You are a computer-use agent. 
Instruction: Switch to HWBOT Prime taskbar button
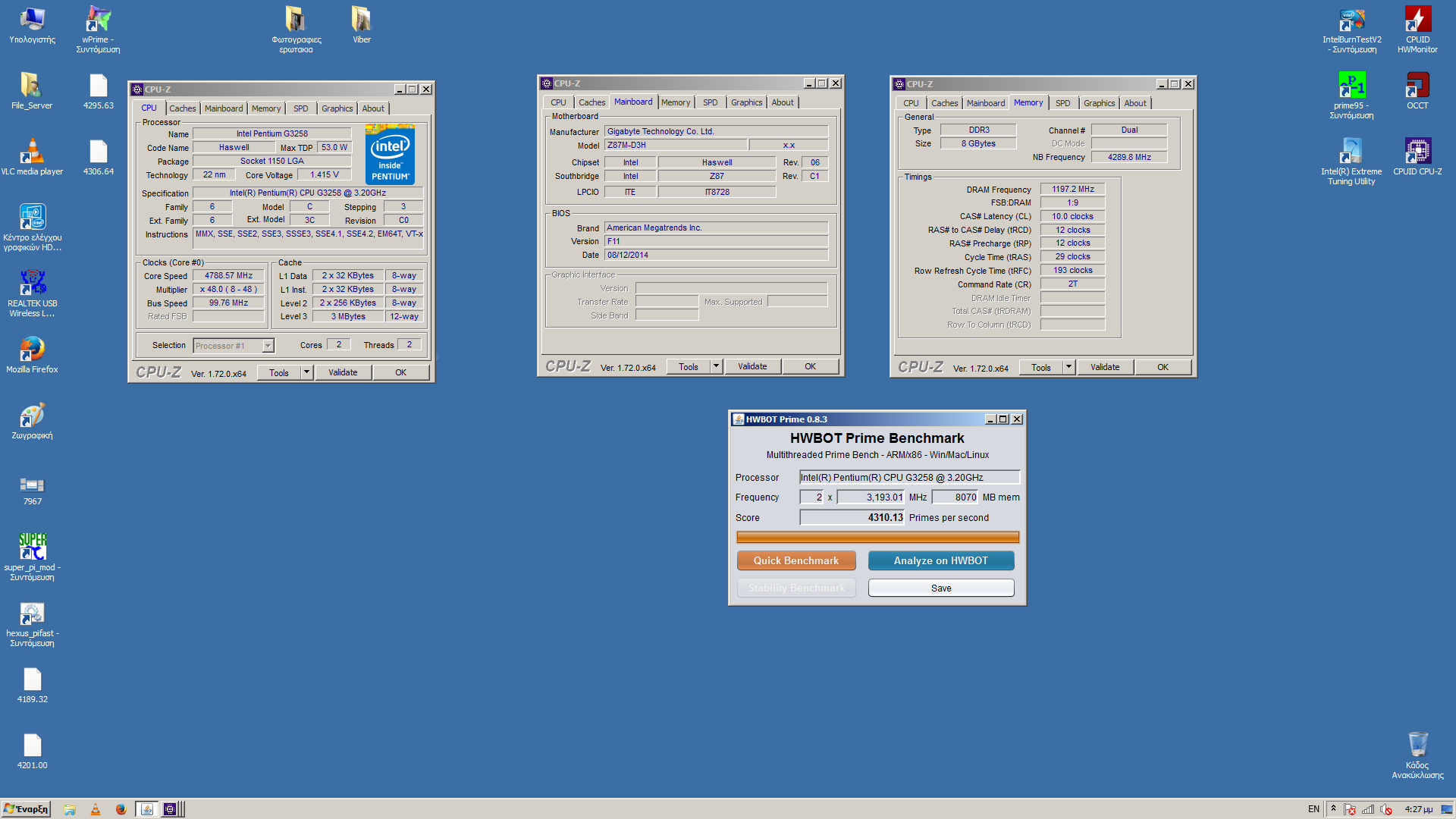147,809
